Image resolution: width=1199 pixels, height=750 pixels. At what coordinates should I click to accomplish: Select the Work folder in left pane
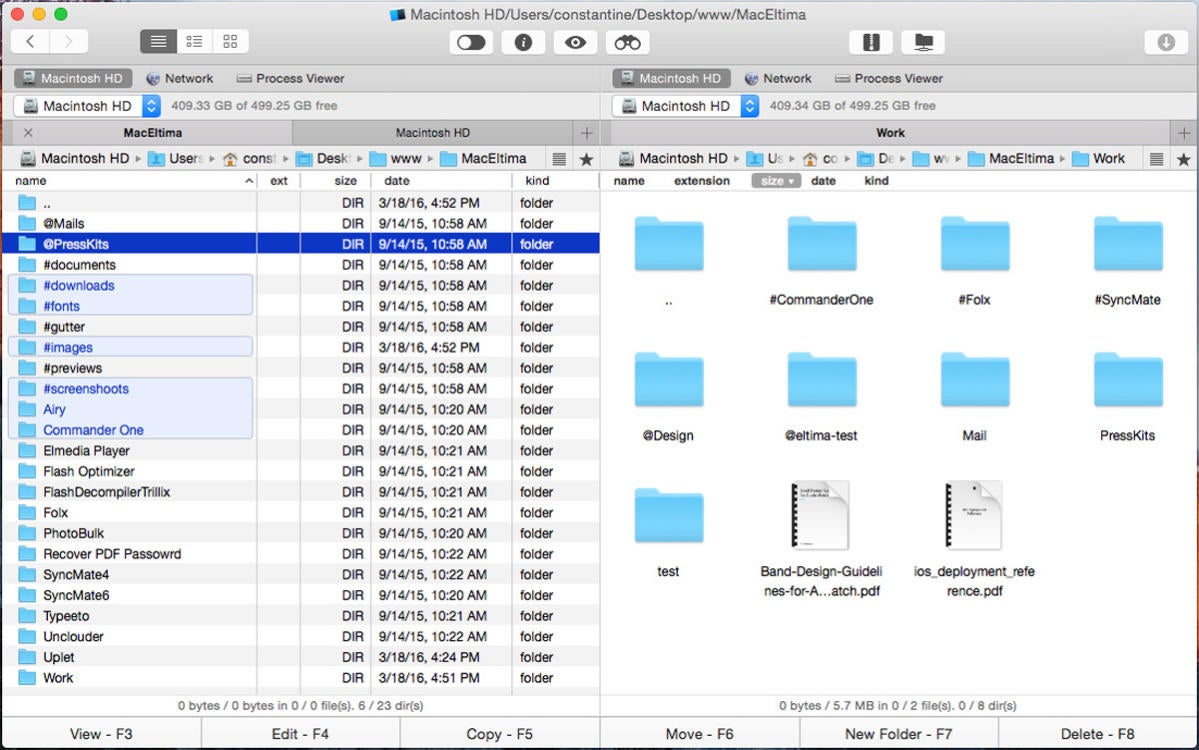(301, 677)
